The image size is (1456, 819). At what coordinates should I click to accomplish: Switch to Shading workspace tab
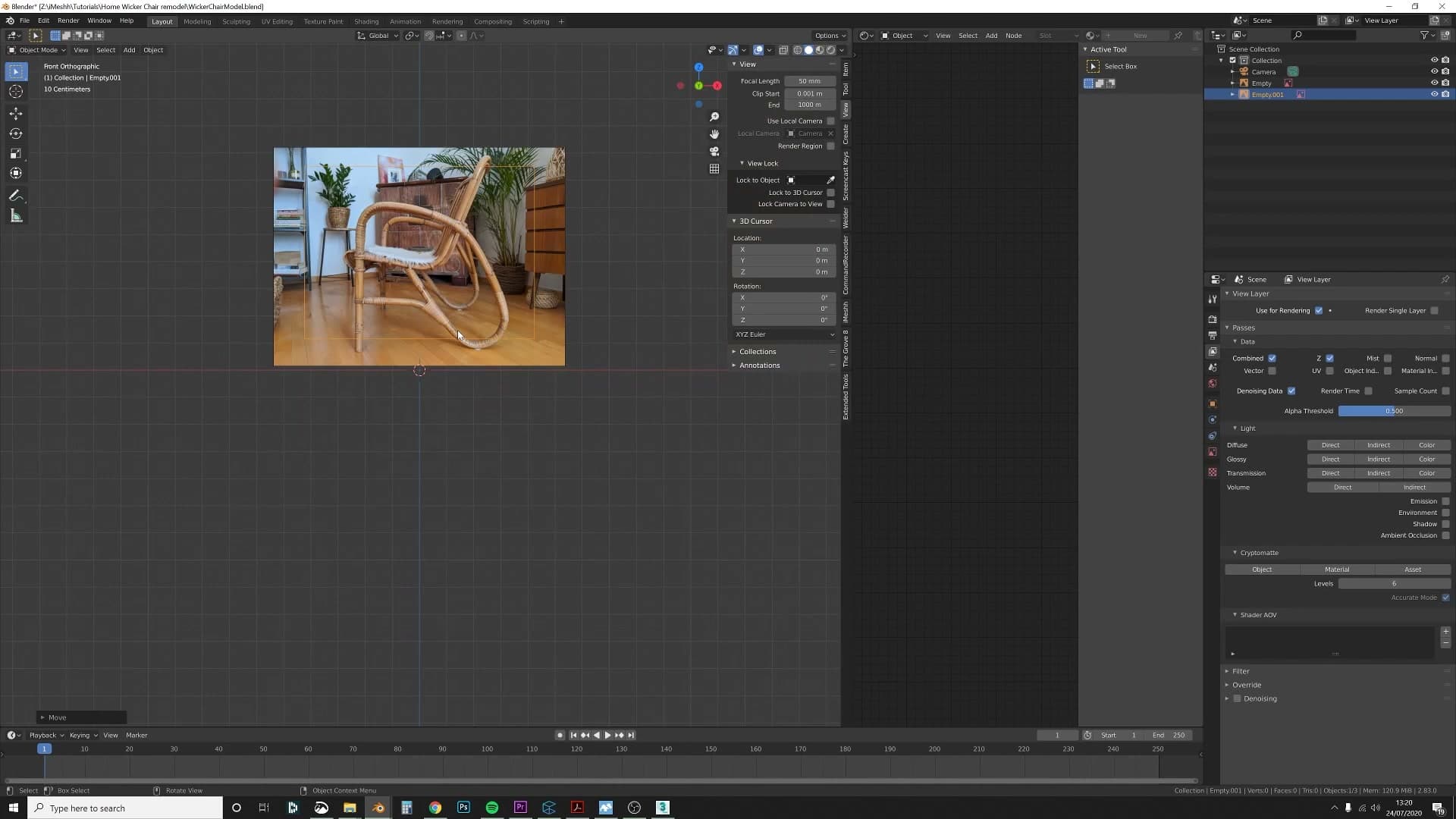366,21
